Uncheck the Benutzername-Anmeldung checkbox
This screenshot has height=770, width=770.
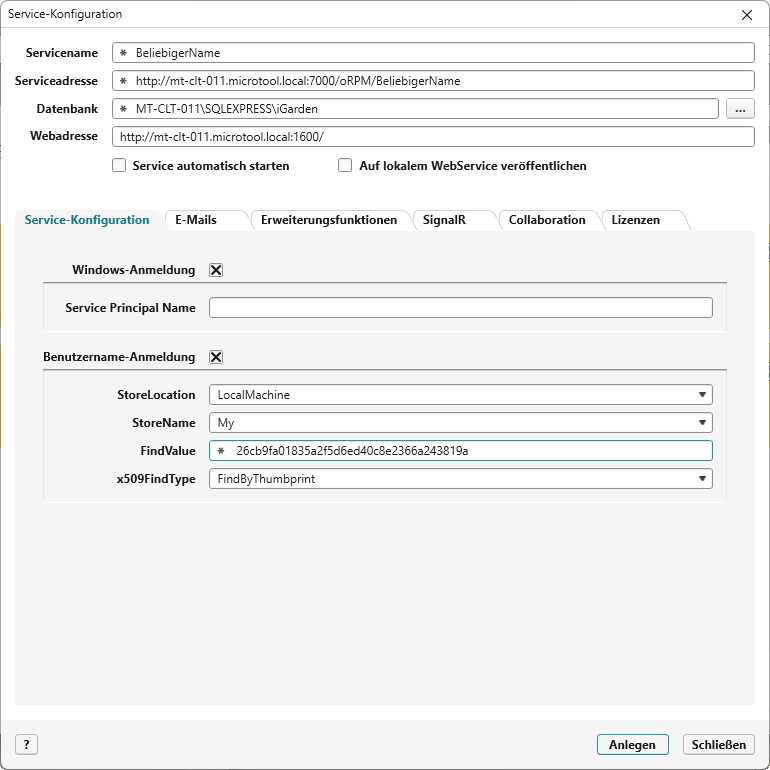pos(216,357)
